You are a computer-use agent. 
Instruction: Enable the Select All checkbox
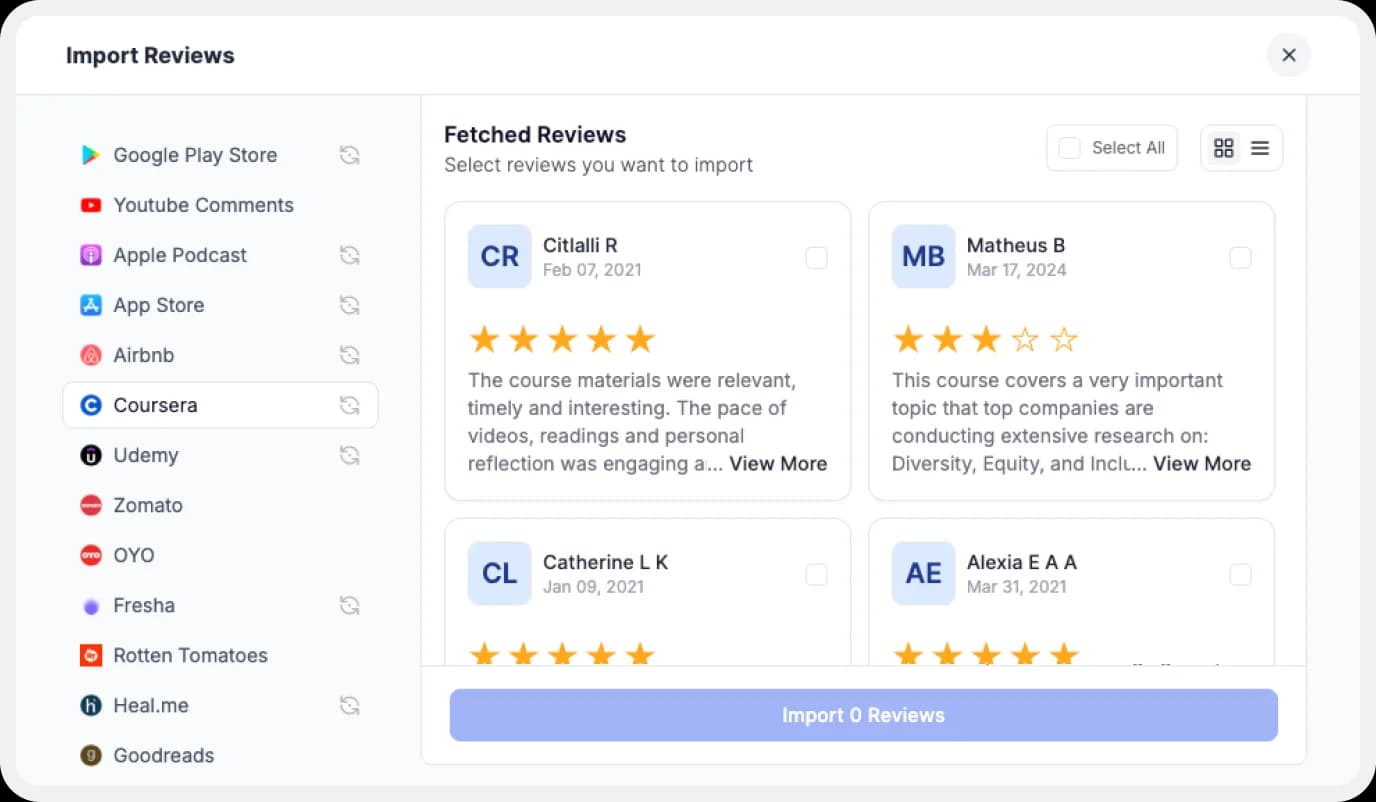(x=1070, y=147)
